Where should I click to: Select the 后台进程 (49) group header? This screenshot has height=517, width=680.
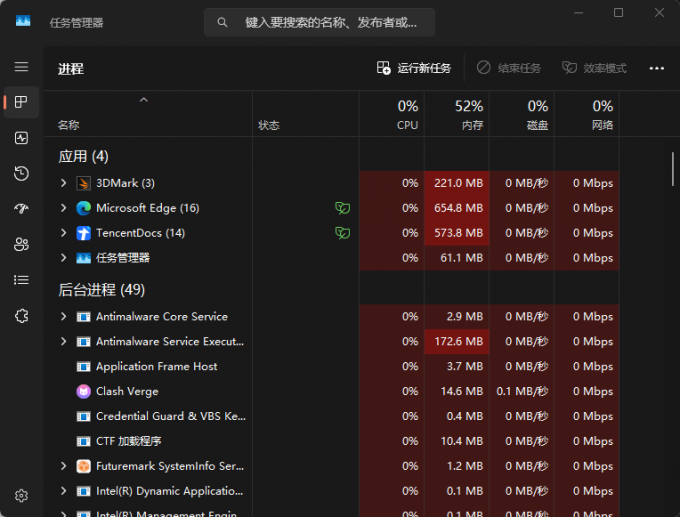click(x=101, y=290)
